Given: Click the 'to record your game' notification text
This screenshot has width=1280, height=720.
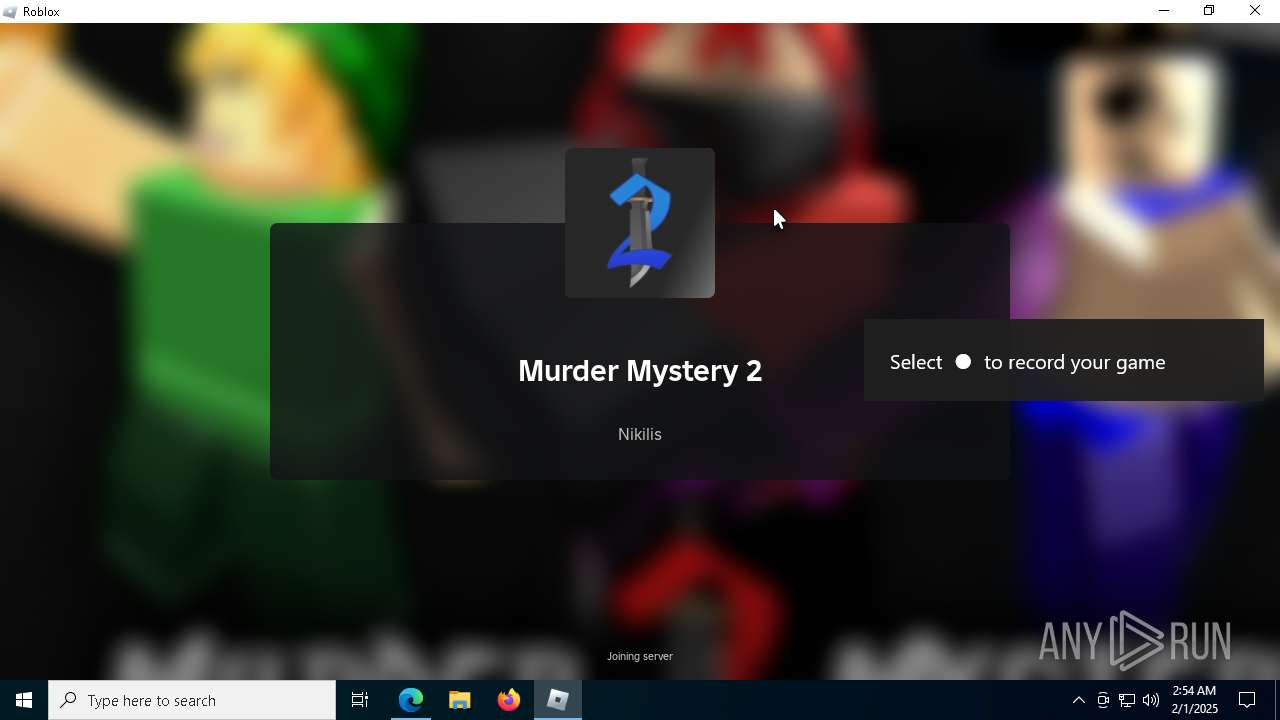Looking at the screenshot, I should (1075, 362).
